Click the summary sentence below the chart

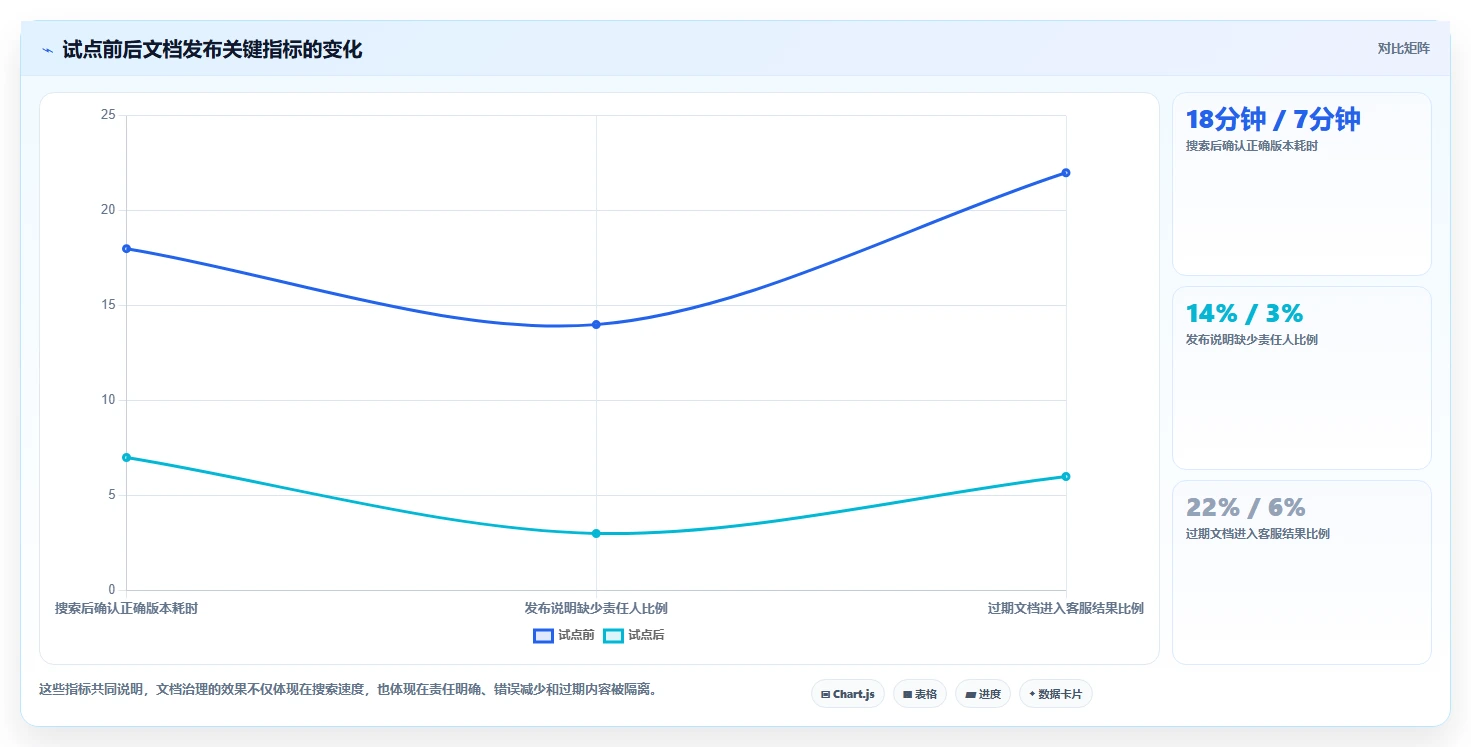[351, 690]
